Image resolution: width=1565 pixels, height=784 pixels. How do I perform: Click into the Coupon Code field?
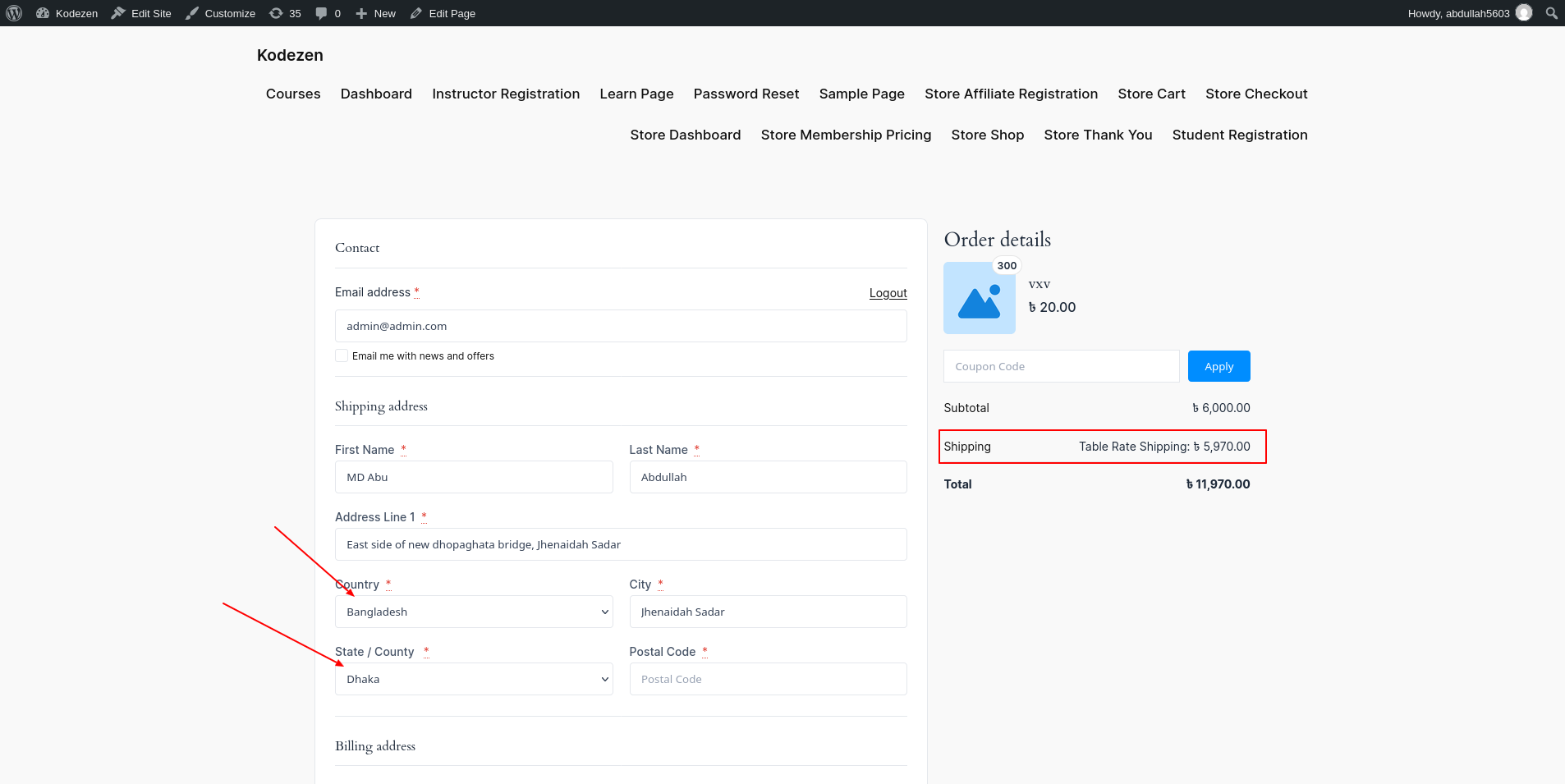(1062, 366)
